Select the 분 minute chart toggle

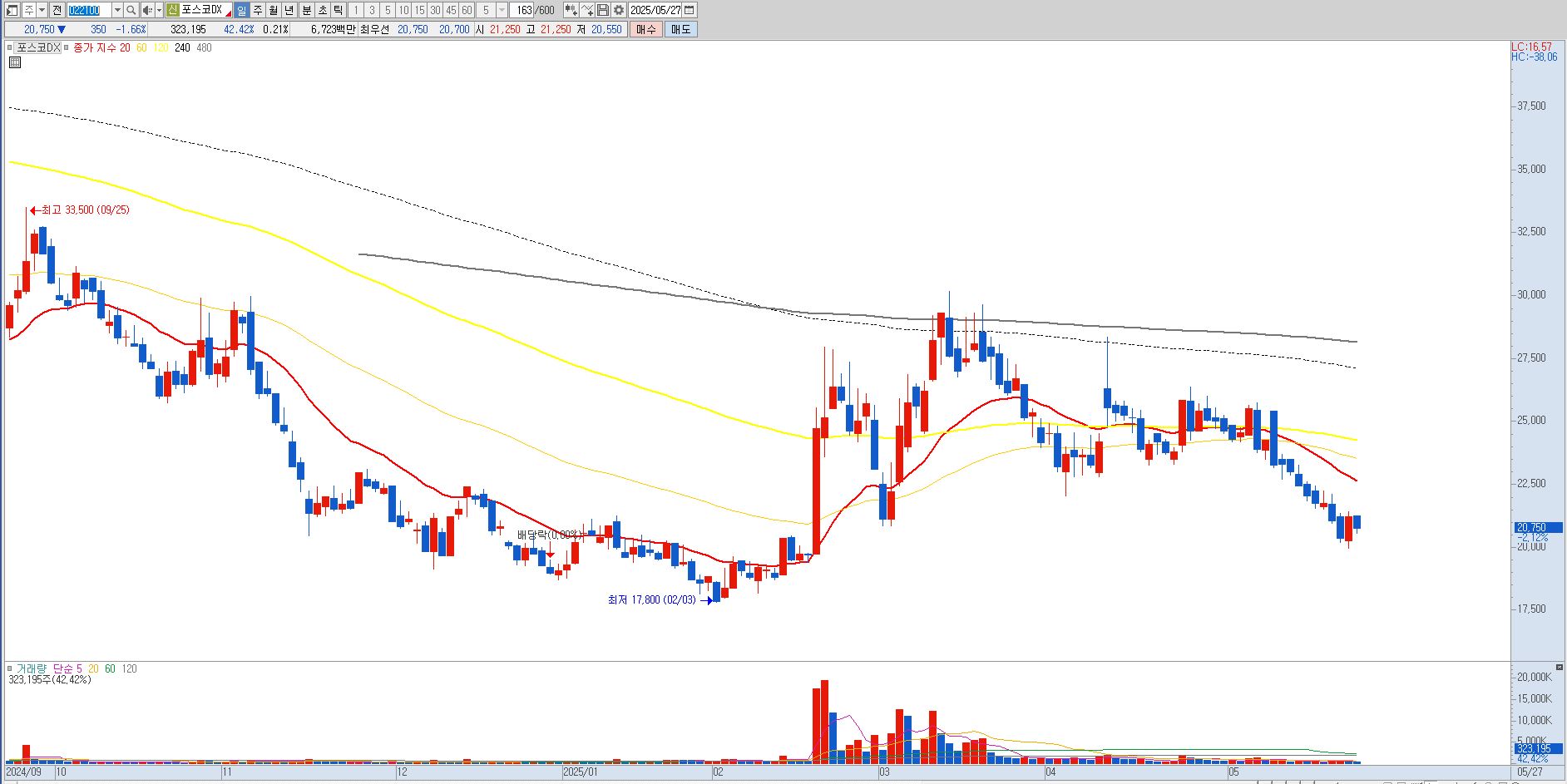306,10
